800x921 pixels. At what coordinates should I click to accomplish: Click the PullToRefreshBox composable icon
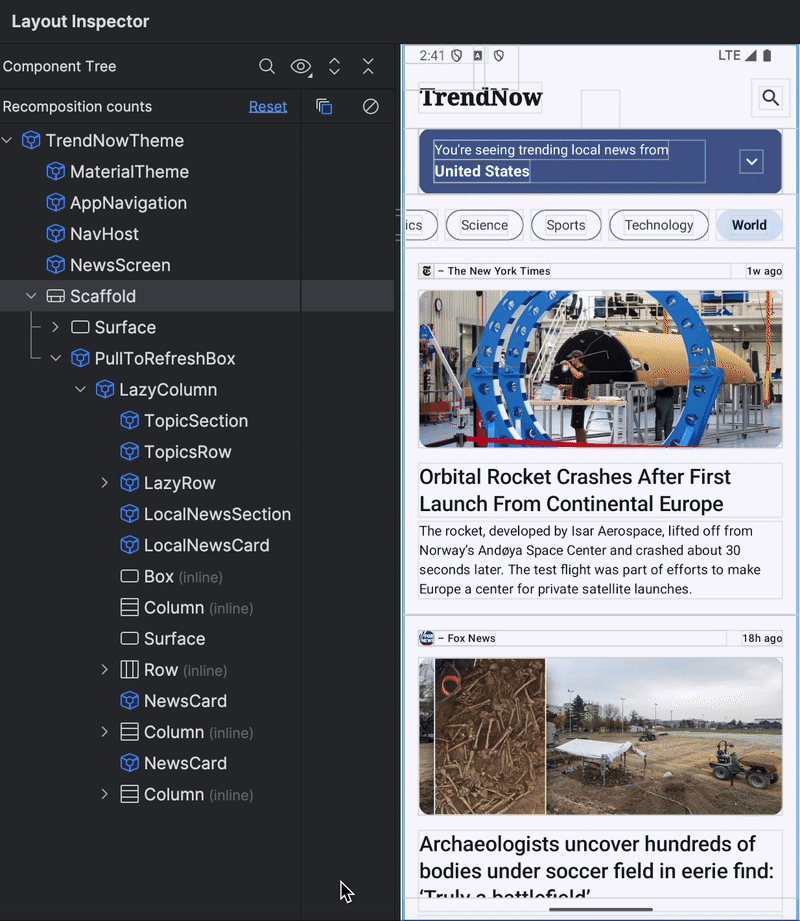click(80, 358)
